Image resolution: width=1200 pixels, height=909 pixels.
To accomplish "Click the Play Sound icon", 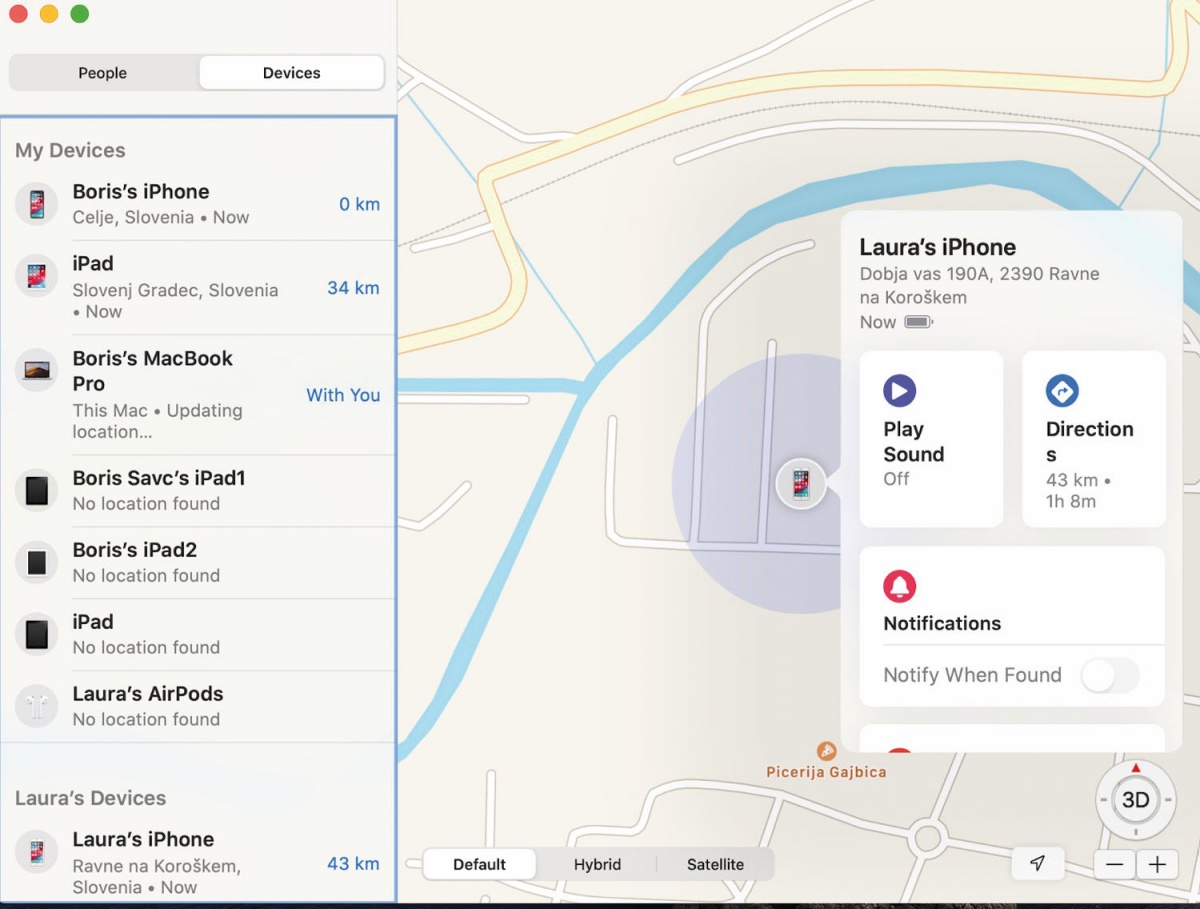I will (x=900, y=390).
